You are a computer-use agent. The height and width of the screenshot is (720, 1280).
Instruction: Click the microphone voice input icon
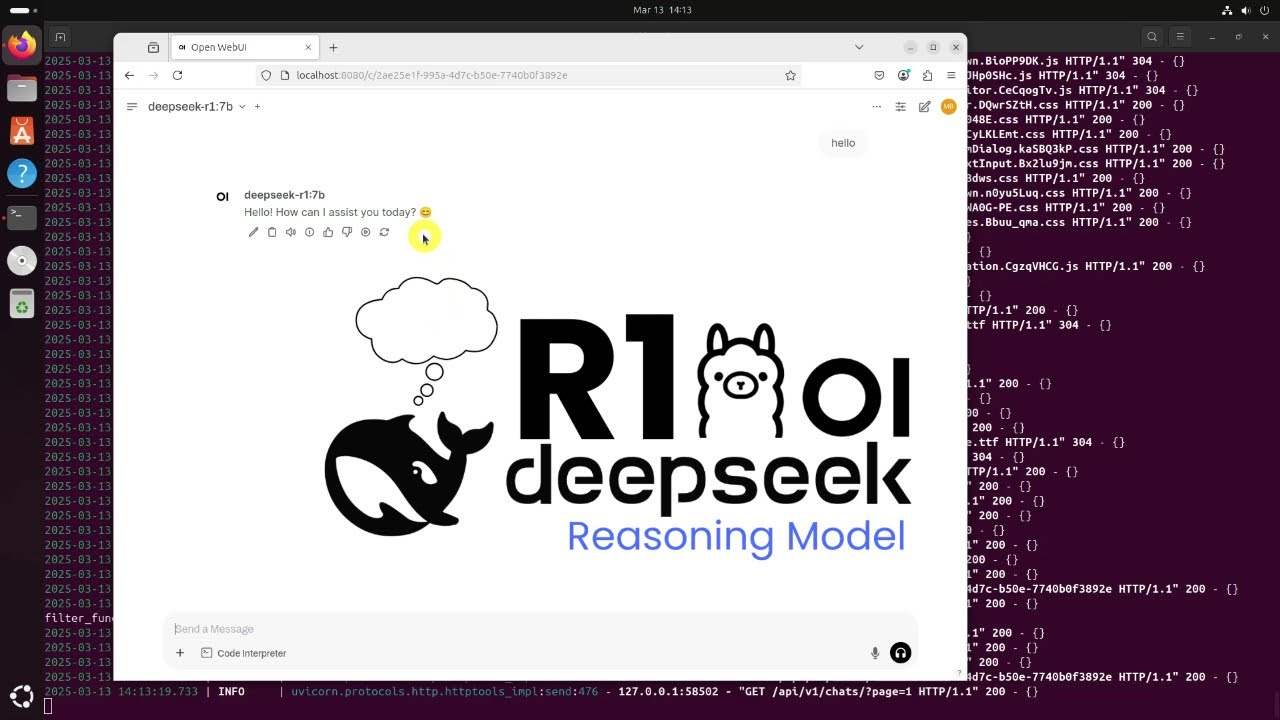[x=875, y=653]
